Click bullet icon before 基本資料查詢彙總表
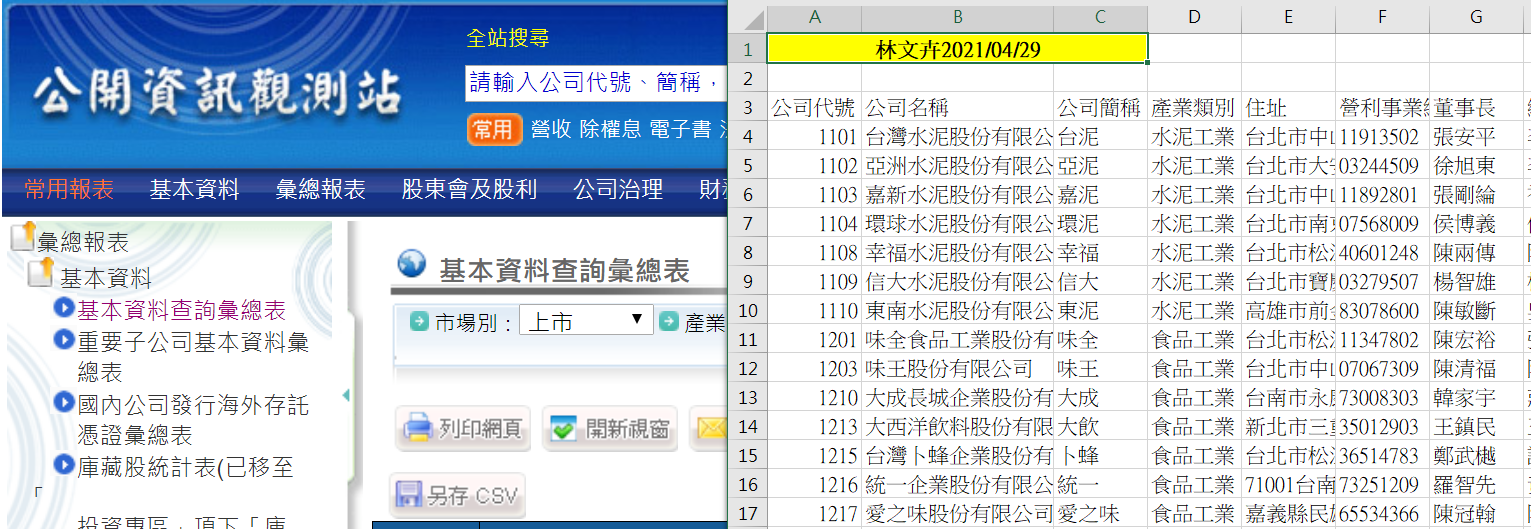This screenshot has height=529, width=1531. point(66,308)
